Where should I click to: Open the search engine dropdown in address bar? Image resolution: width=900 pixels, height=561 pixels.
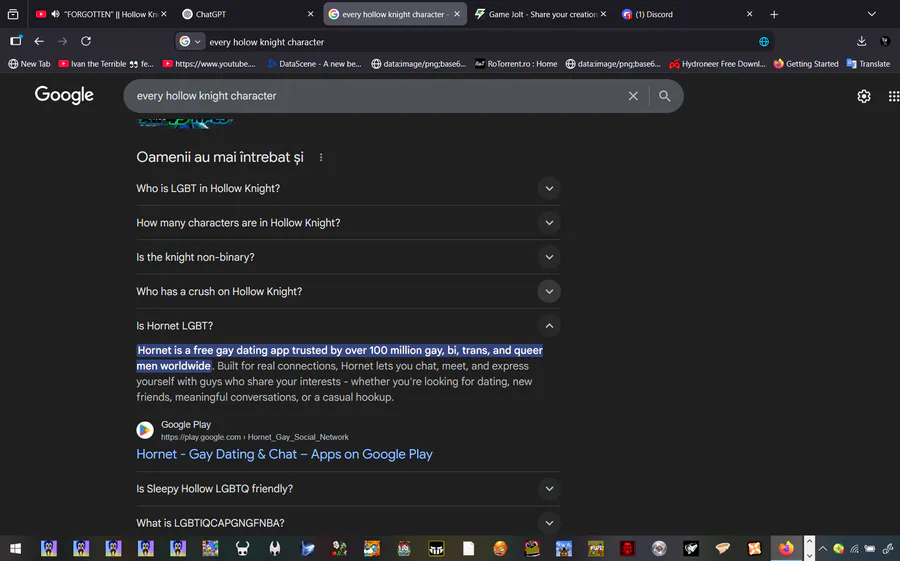coord(191,41)
